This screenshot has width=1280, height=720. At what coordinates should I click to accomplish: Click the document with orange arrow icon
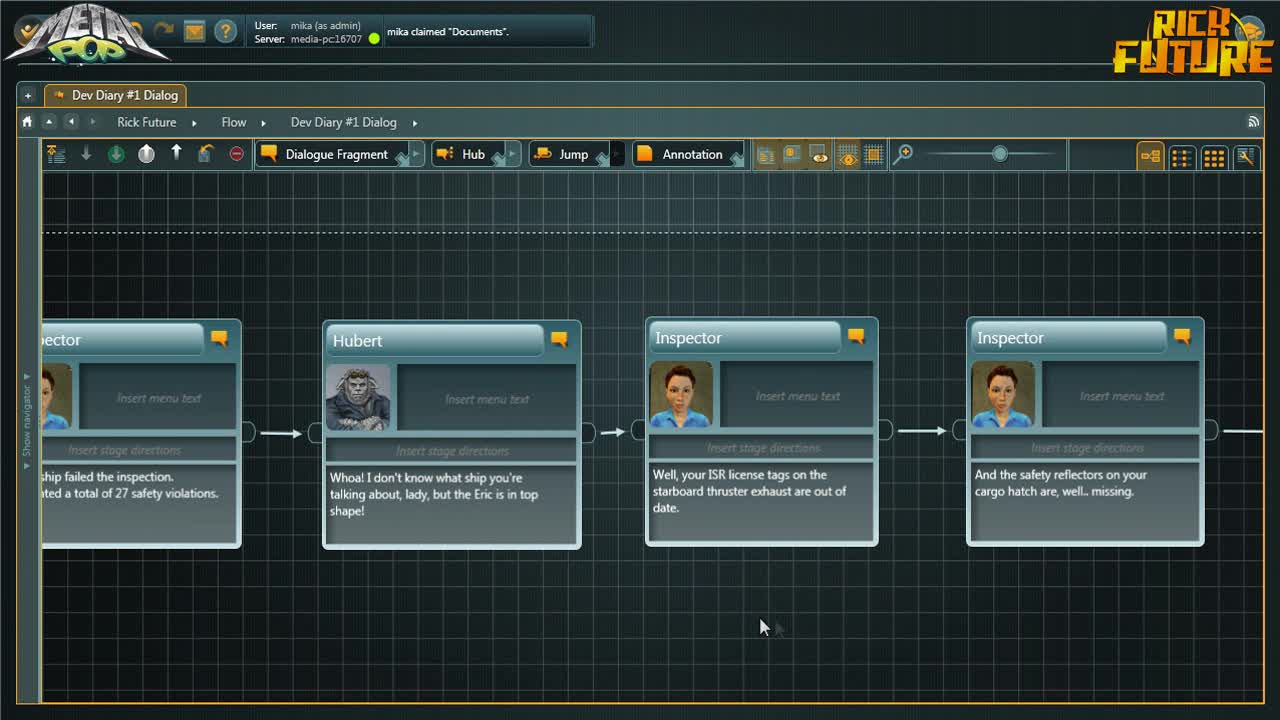click(x=206, y=154)
